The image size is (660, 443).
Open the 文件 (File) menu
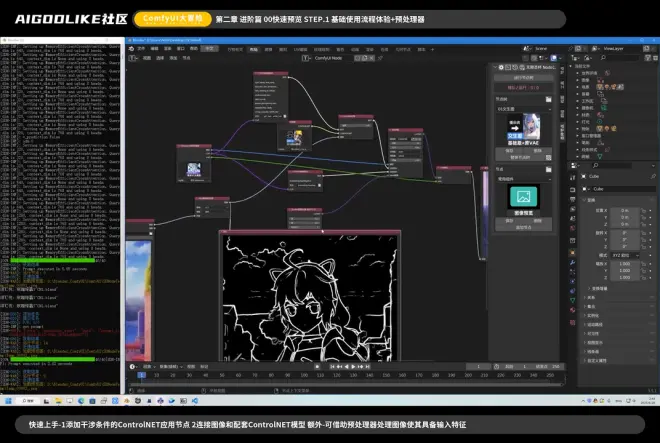pos(141,48)
